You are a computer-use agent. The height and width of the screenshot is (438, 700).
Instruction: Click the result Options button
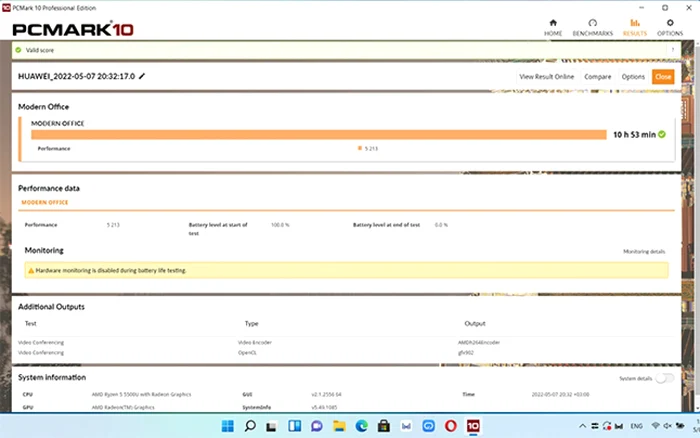(633, 77)
